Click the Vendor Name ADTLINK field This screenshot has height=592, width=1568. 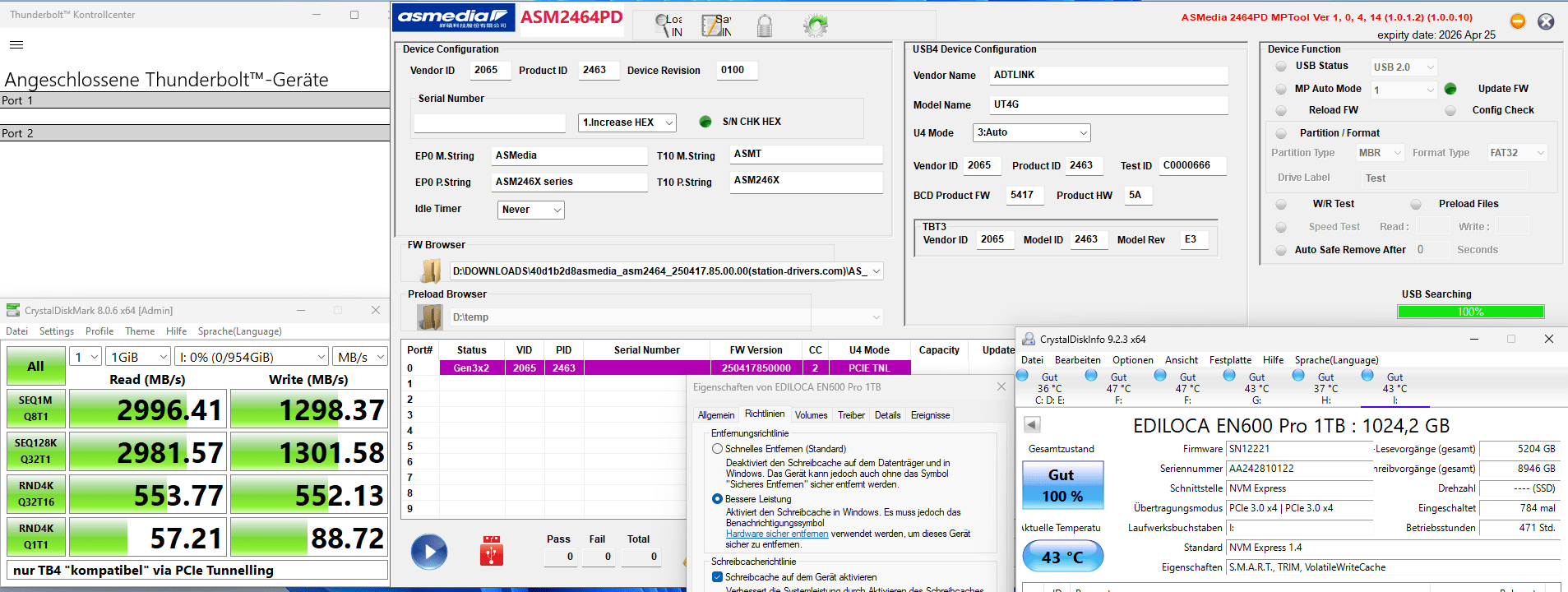(1108, 75)
